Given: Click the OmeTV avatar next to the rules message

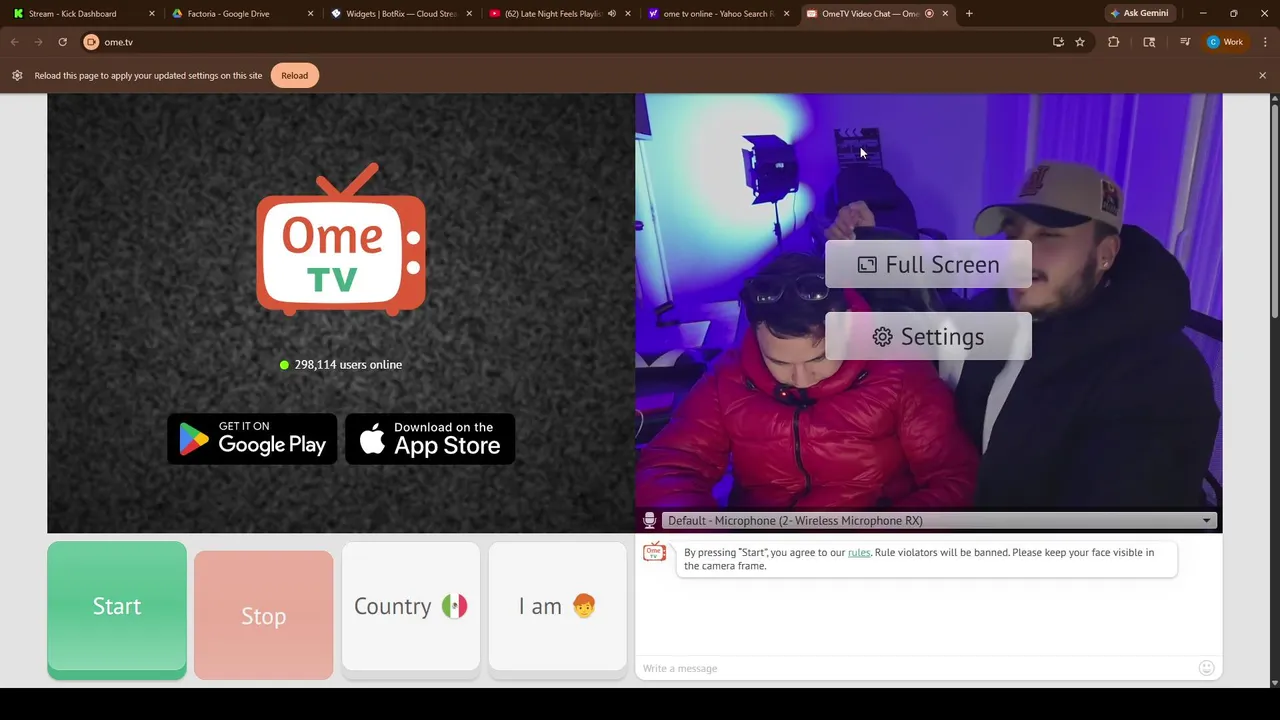Looking at the screenshot, I should pos(655,552).
